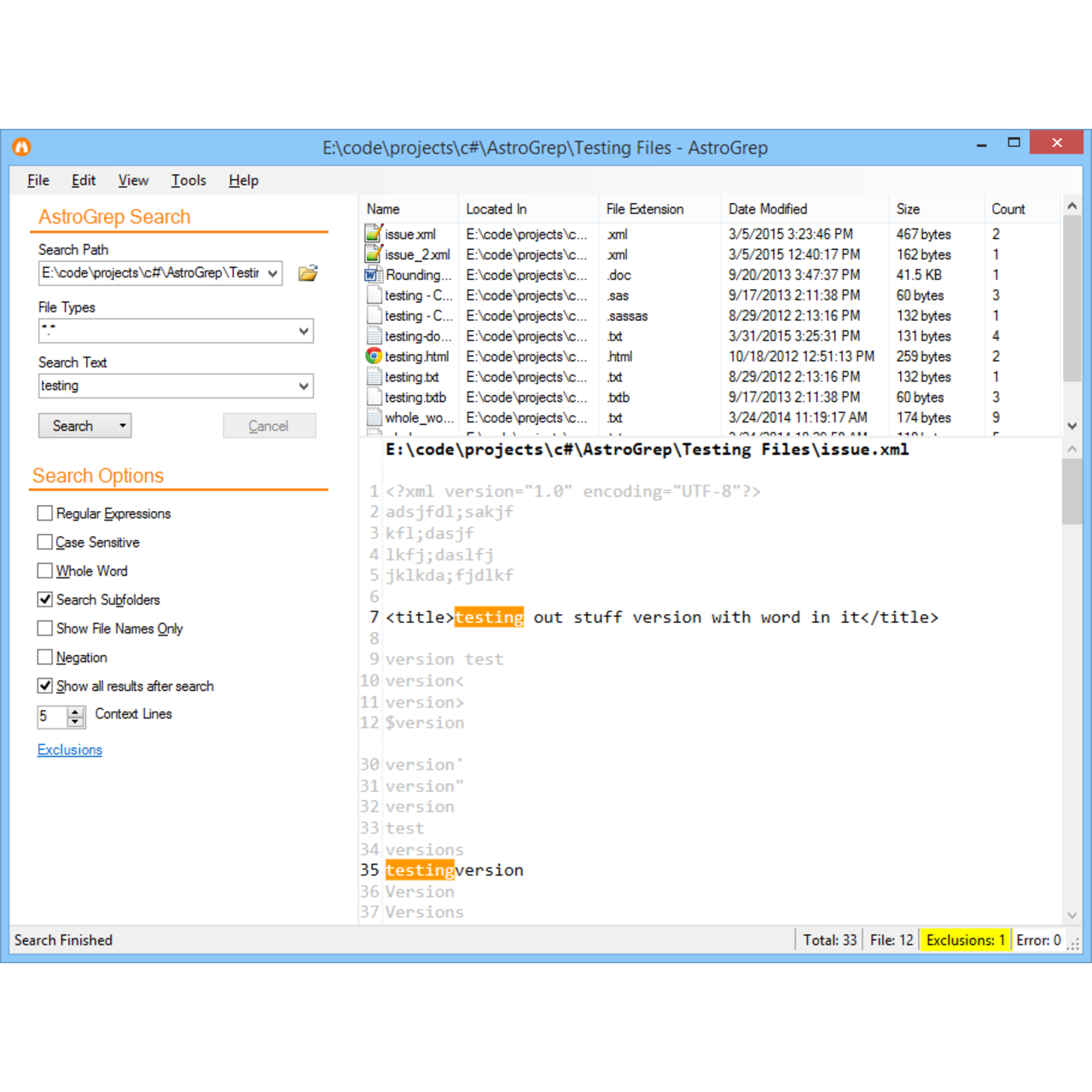Toggle Show File Names Only
Viewport: 1092px width, 1092px height.
[45, 628]
